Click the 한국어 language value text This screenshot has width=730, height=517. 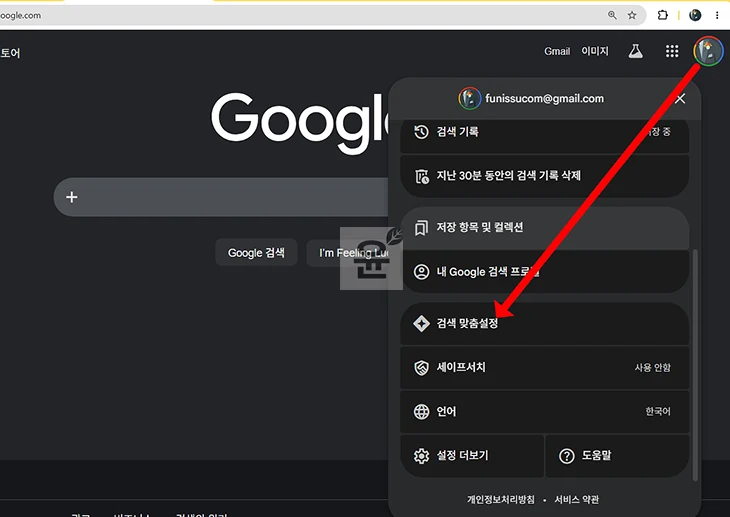pyautogui.click(x=658, y=411)
